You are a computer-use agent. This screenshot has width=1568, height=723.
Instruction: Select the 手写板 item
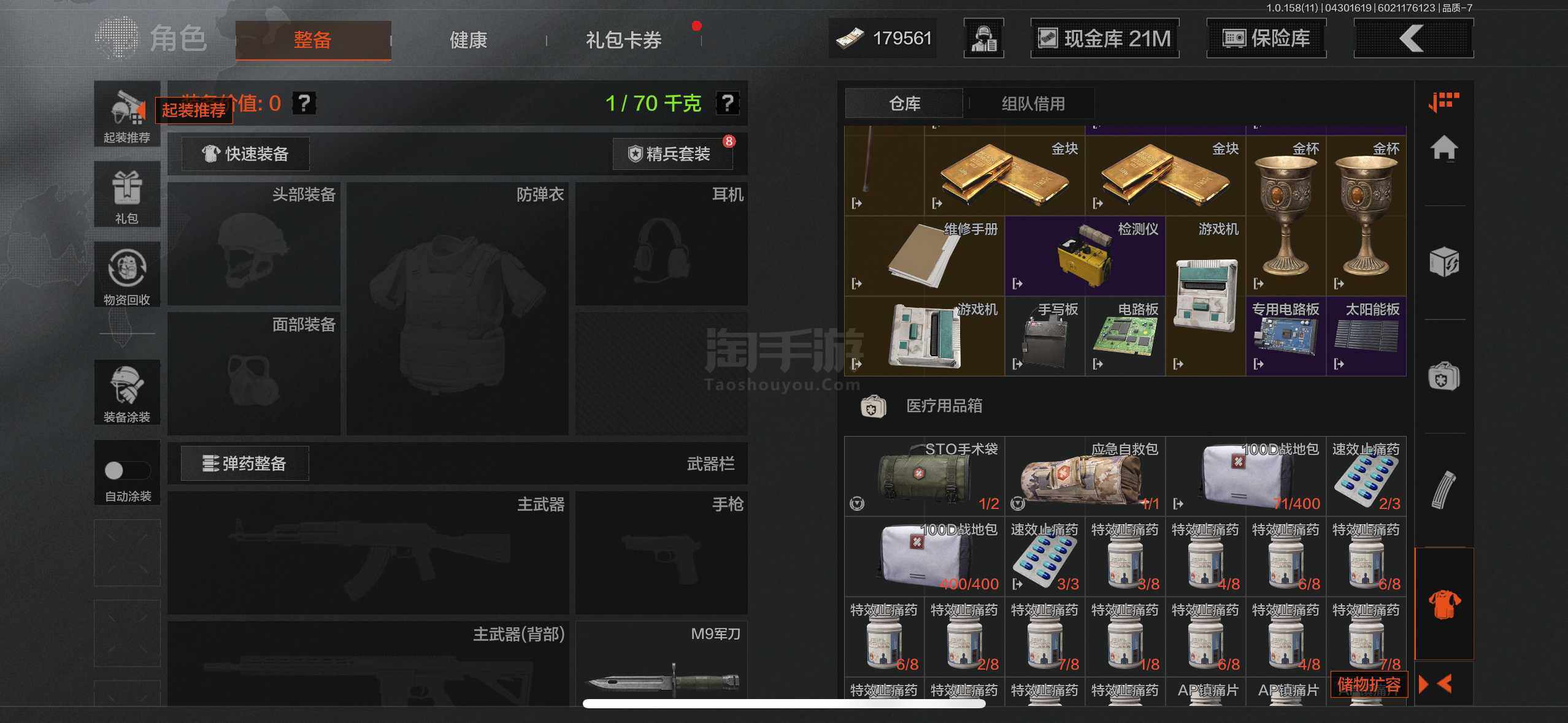coord(1045,336)
